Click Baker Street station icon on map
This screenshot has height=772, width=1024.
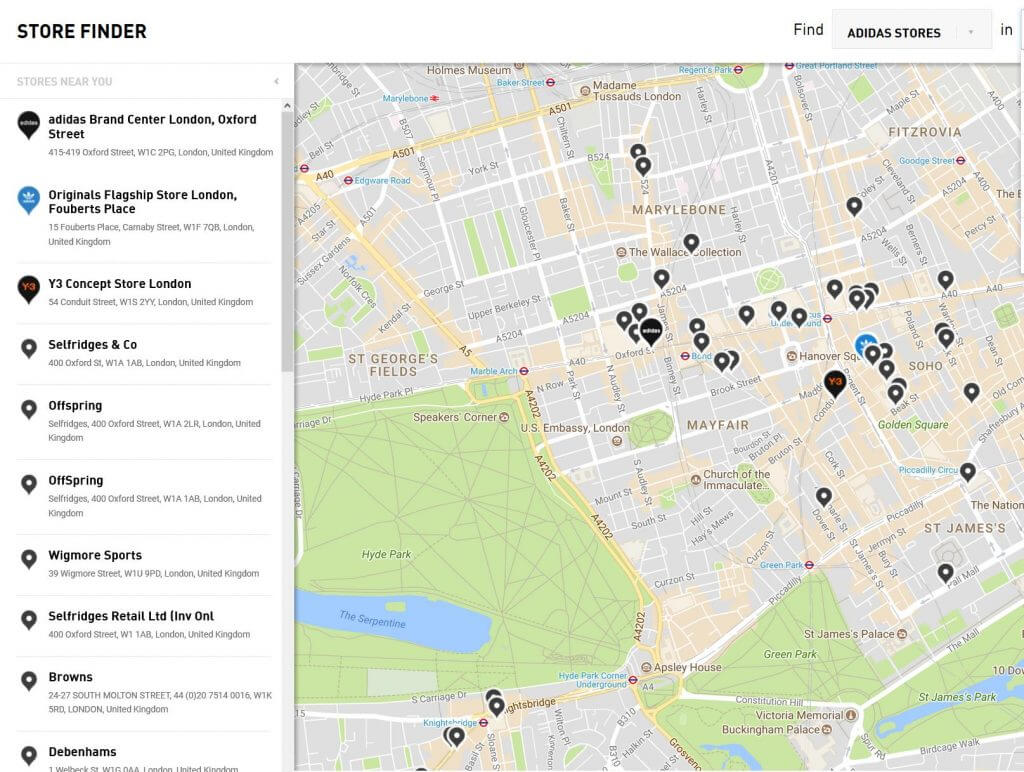pos(551,83)
